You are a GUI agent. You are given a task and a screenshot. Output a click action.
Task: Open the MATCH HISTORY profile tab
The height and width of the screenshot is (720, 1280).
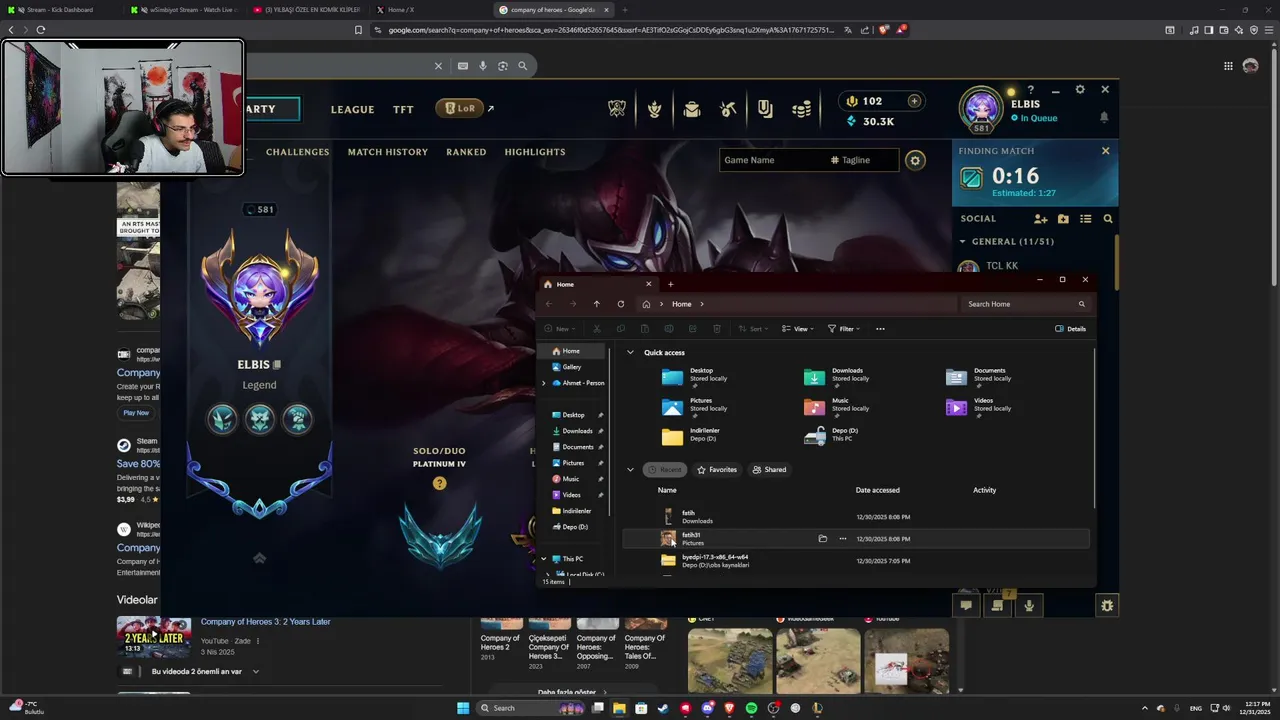tap(388, 152)
